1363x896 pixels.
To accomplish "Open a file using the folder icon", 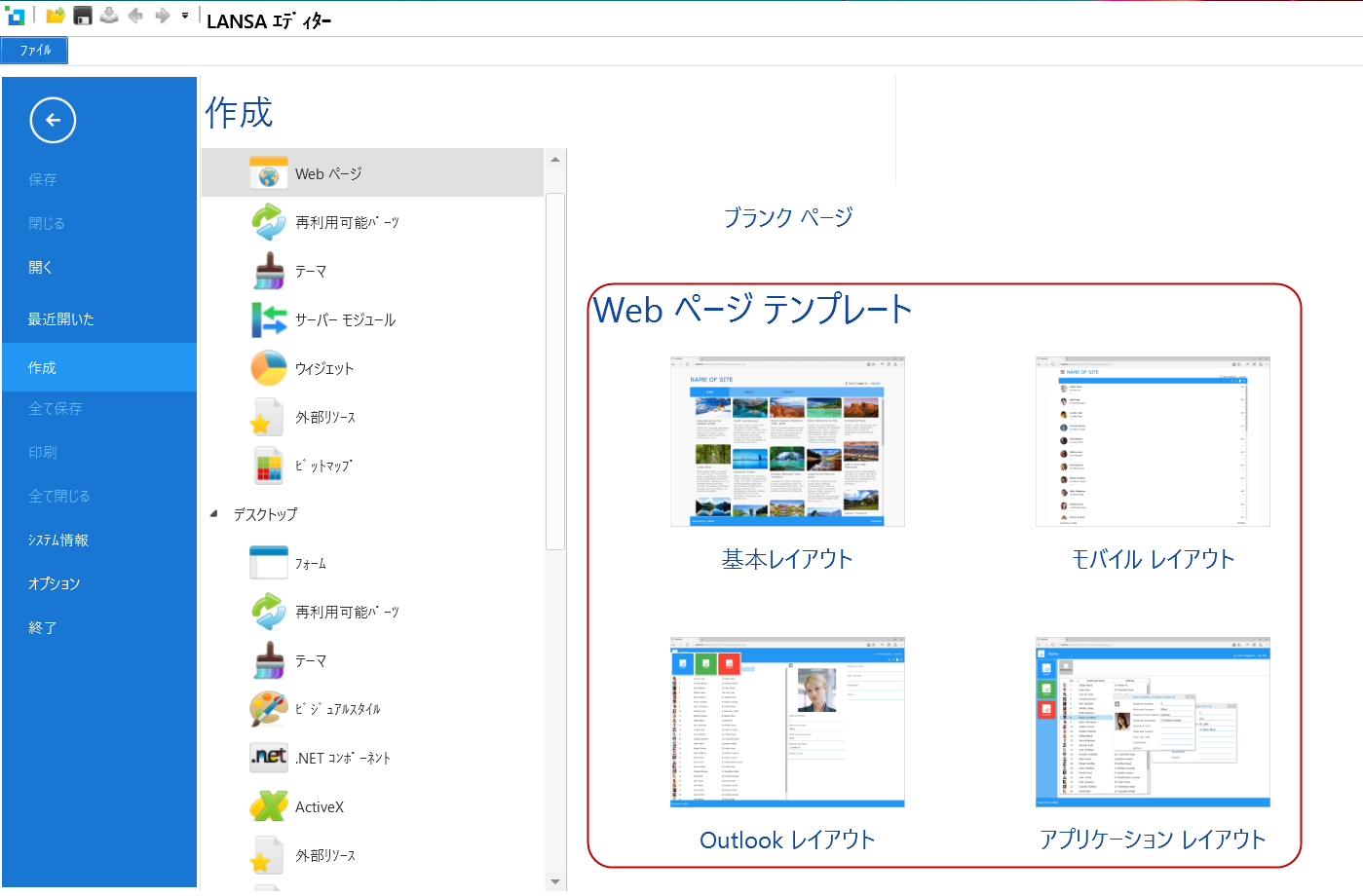I will point(56,15).
